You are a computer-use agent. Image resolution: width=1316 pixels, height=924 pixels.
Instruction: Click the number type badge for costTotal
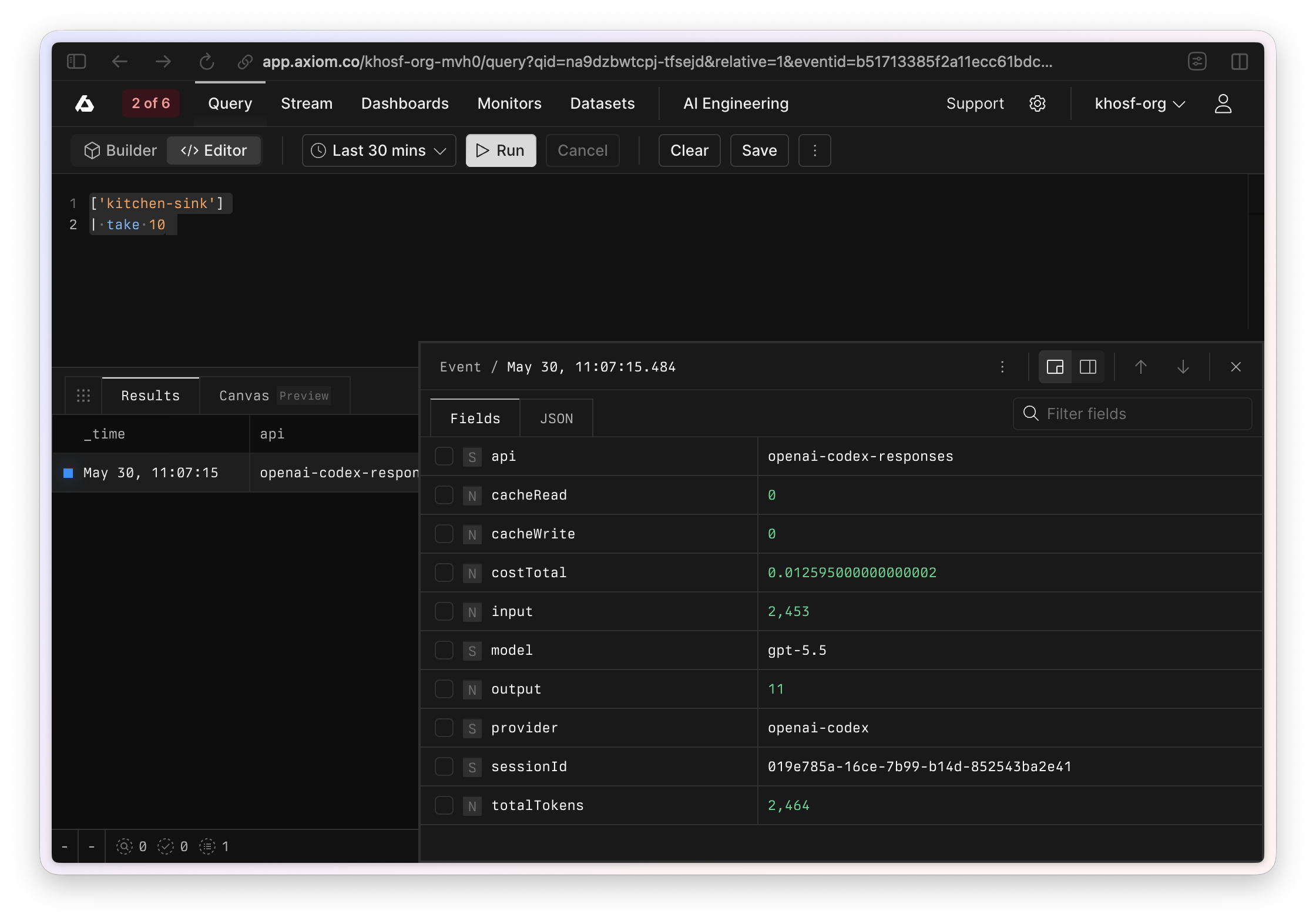pos(472,573)
